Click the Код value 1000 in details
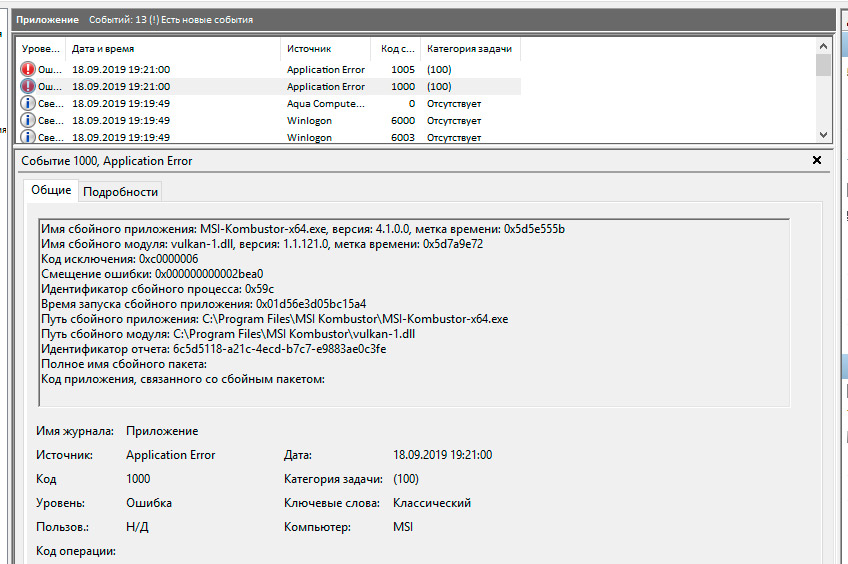The image size is (848, 564). [138, 479]
